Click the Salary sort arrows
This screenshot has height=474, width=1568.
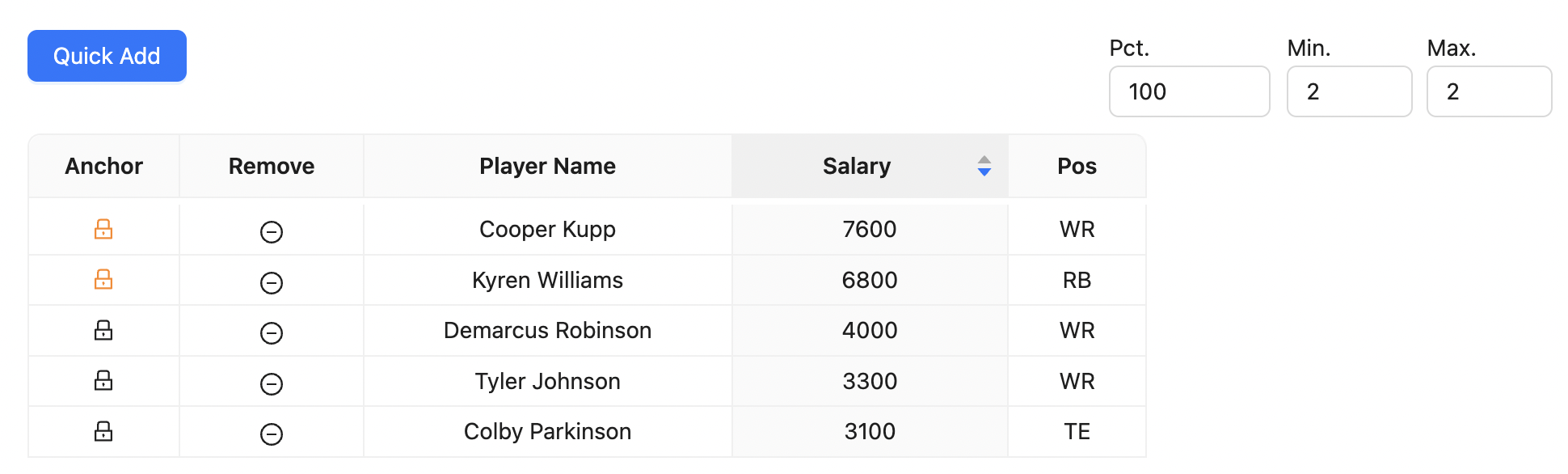pyautogui.click(x=984, y=166)
